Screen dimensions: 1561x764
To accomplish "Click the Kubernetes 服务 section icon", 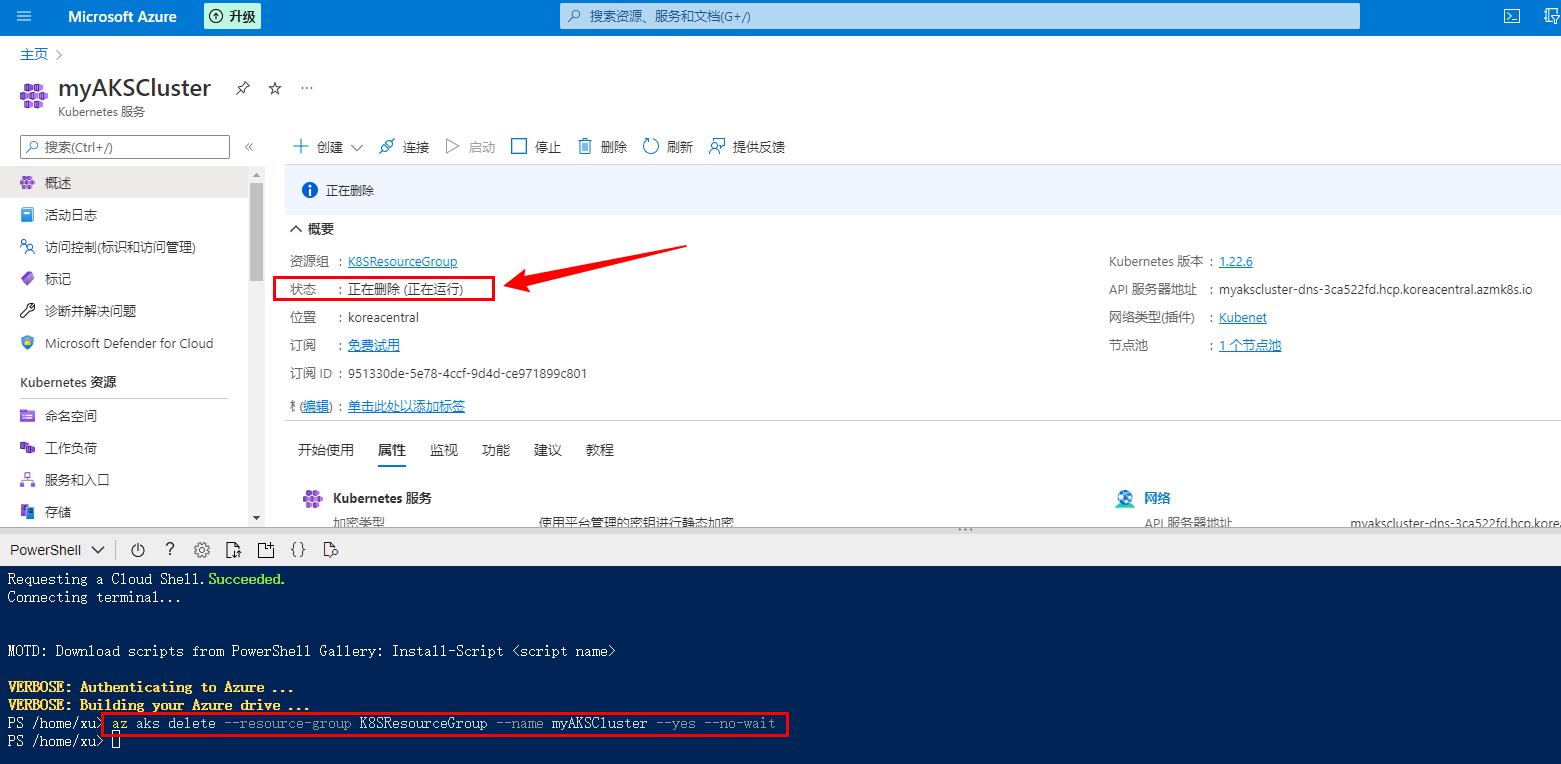I will [x=313, y=498].
